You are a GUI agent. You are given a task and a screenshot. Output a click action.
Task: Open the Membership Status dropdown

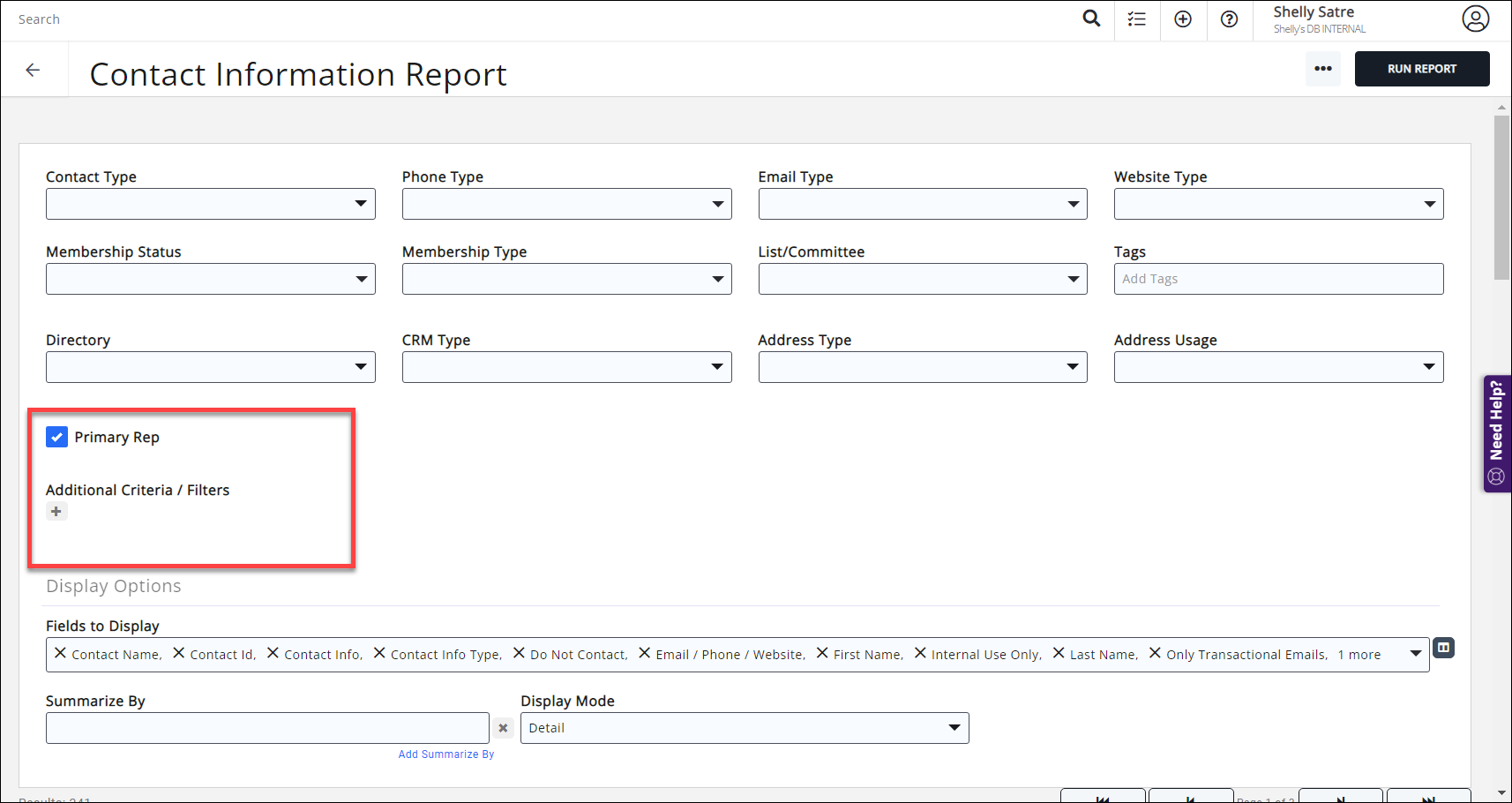[x=210, y=279]
